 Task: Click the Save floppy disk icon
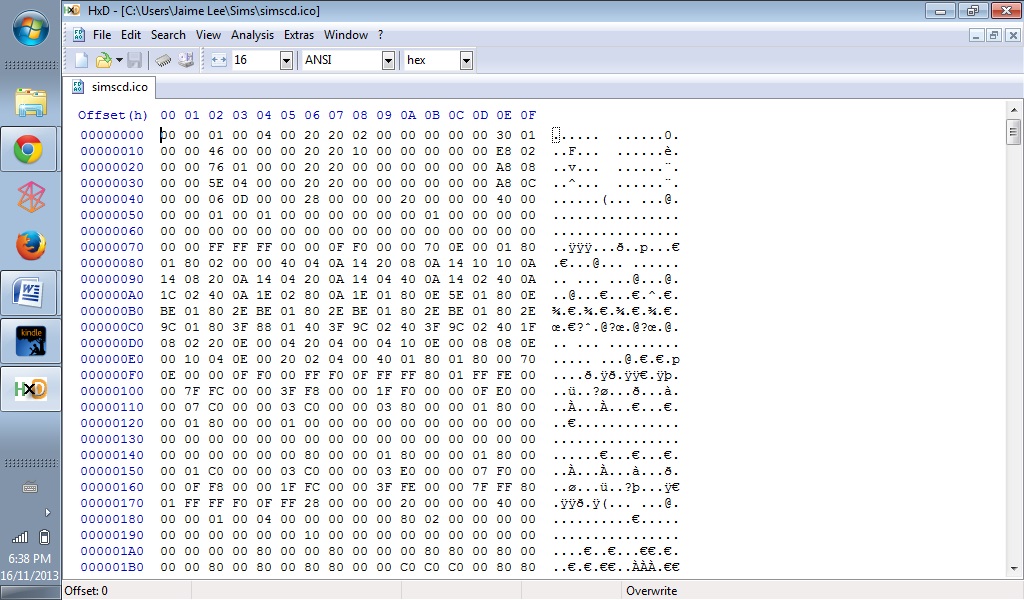coord(135,60)
